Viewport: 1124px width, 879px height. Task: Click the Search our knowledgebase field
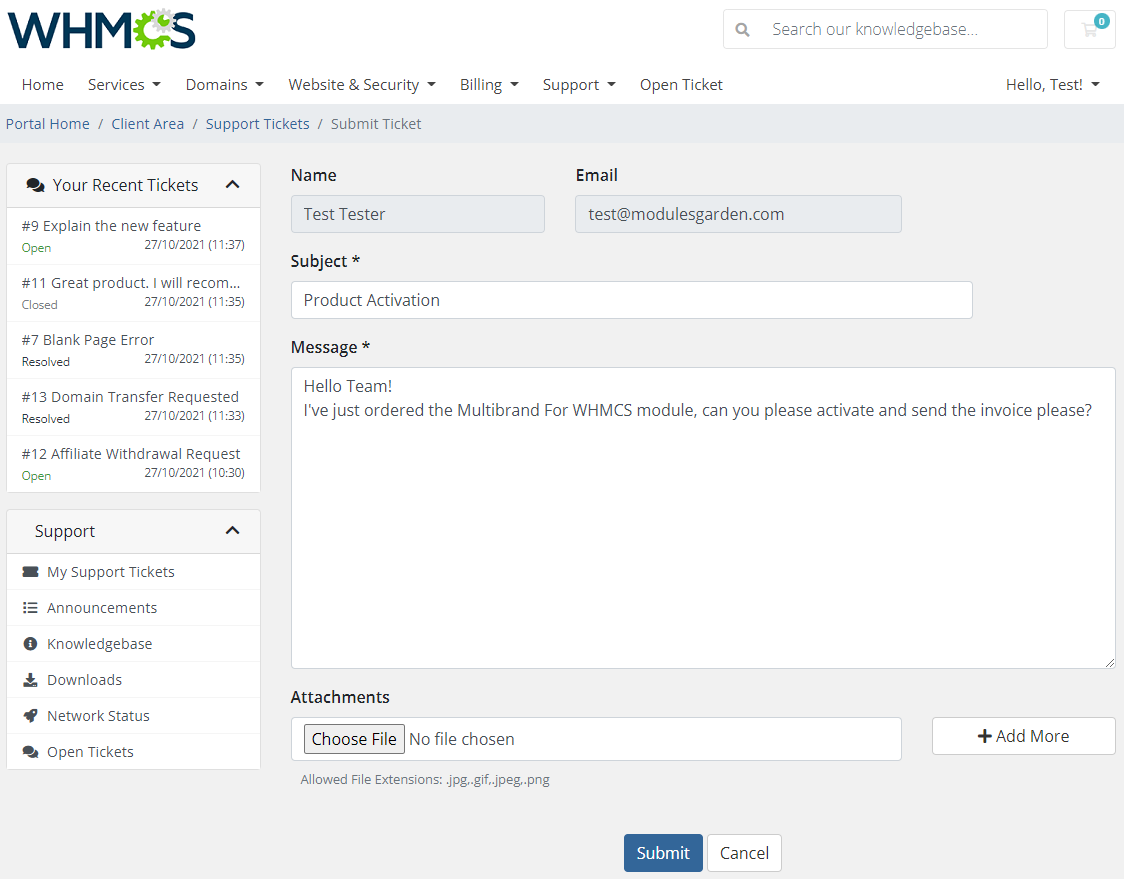(x=885, y=29)
